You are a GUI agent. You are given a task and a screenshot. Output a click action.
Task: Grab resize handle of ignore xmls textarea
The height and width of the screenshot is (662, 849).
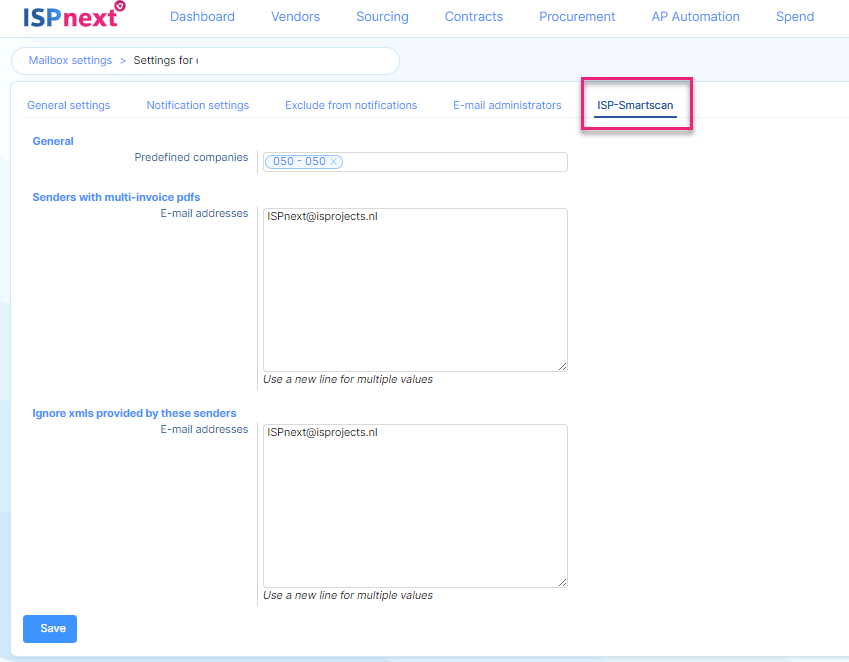[563, 582]
